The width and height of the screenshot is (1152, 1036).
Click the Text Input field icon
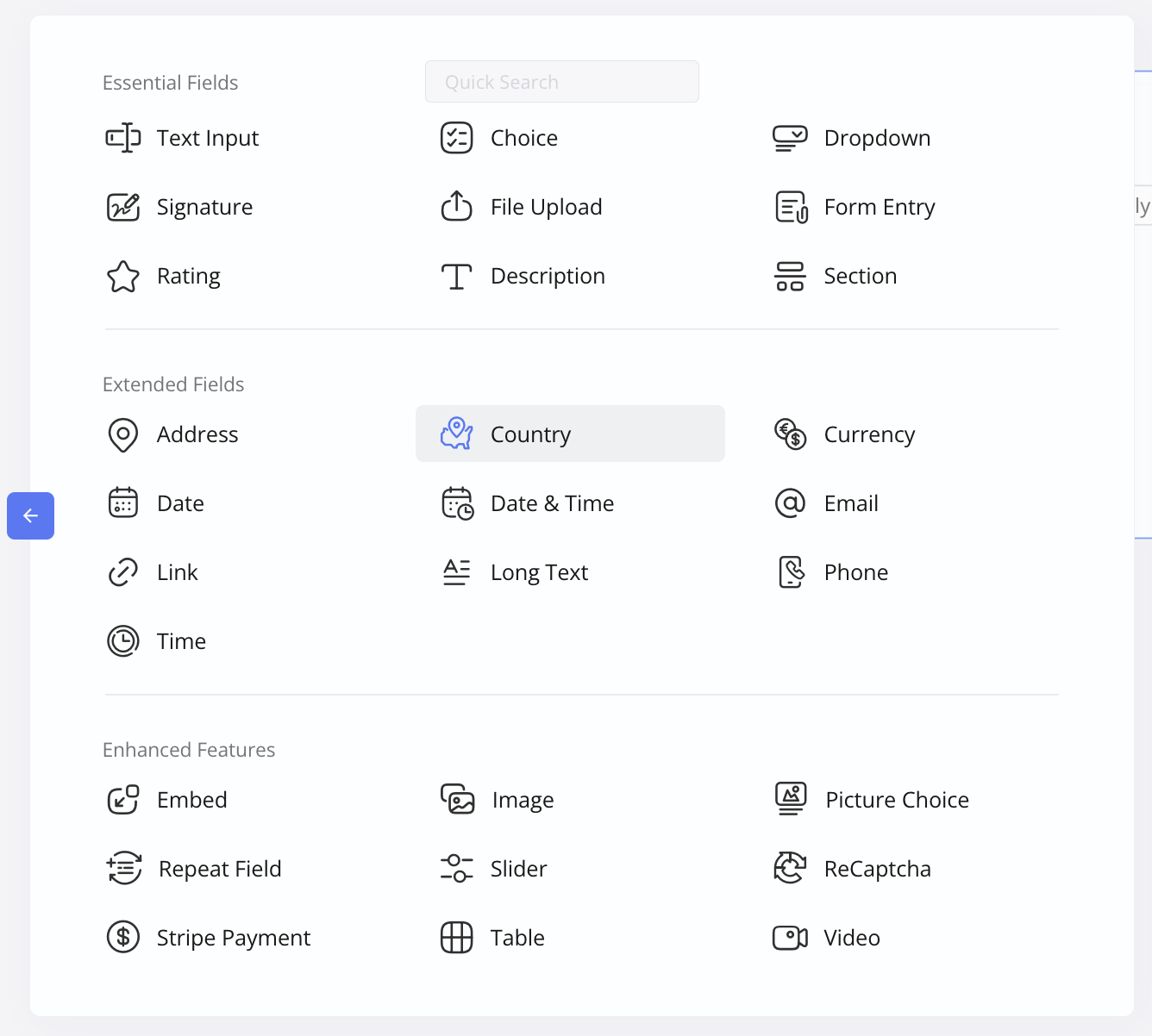[x=123, y=138]
